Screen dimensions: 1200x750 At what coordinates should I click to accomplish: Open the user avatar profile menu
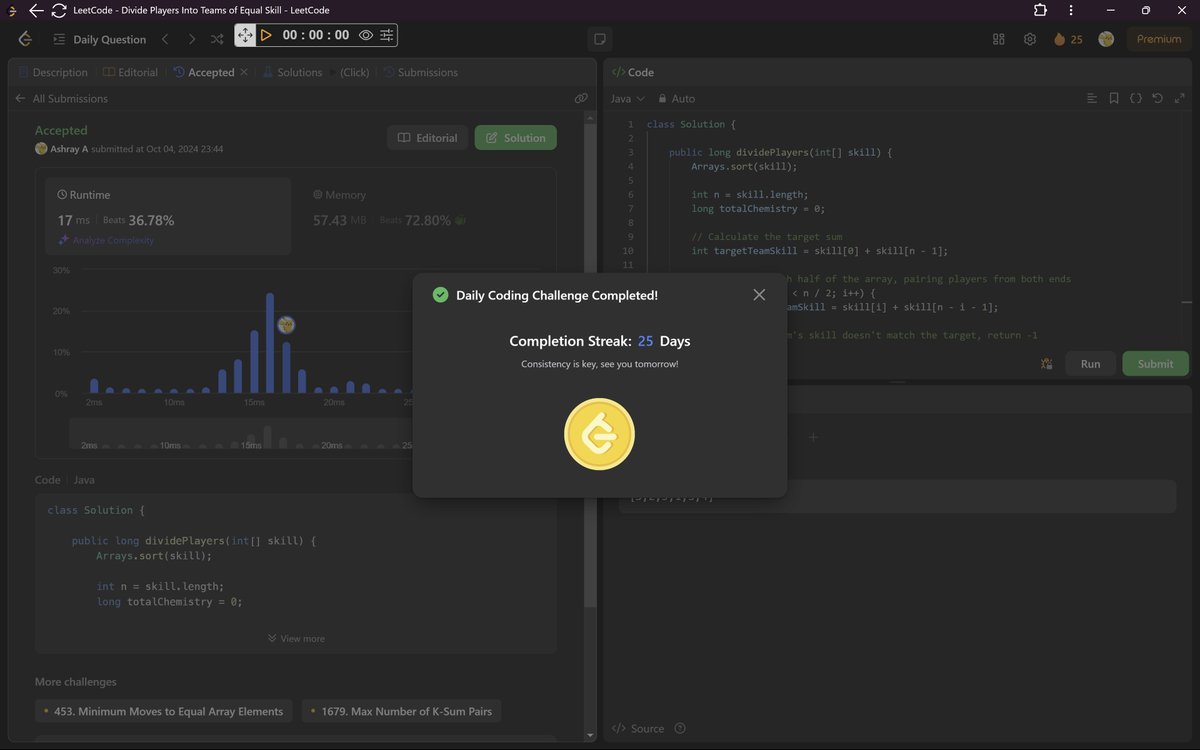pyautogui.click(x=1106, y=39)
